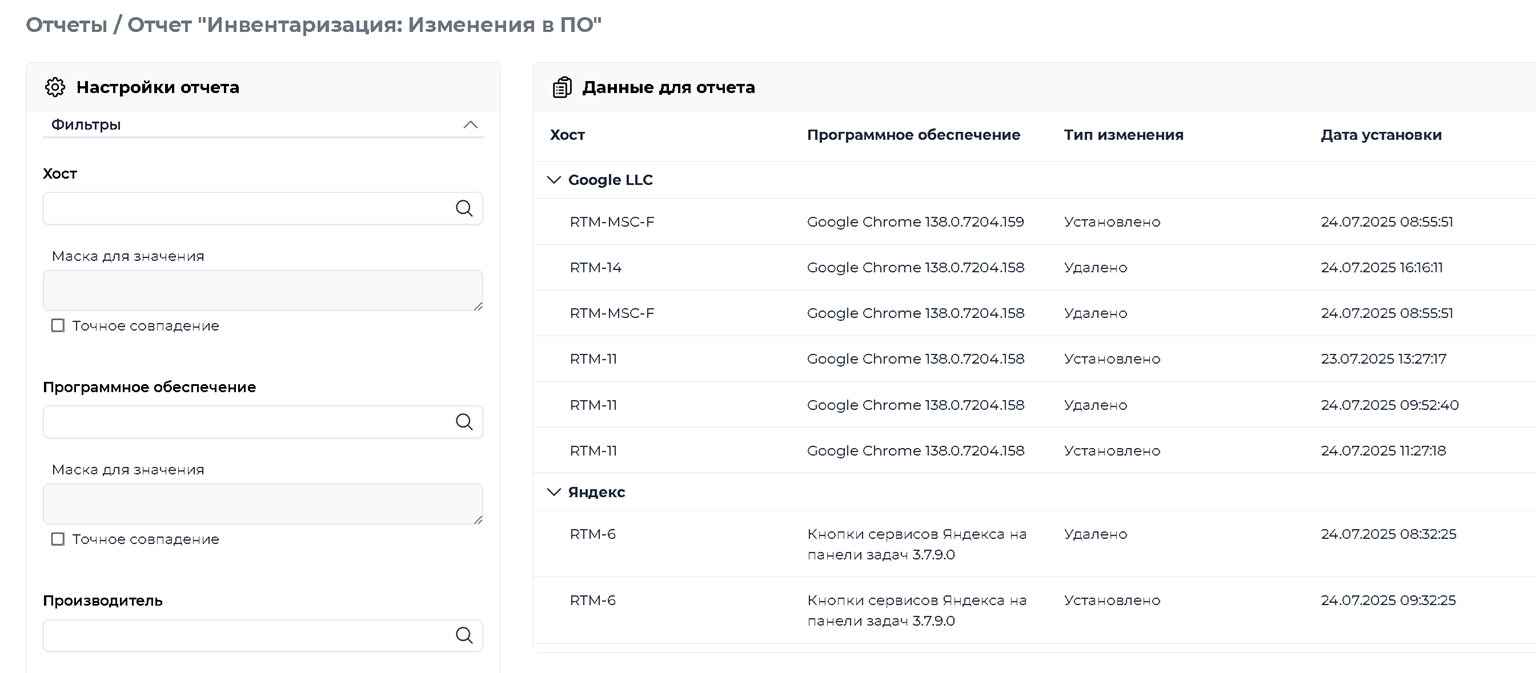This screenshot has height=673, width=1536.
Task: Tick Точное совпадение under the Хост mask
Action: (58, 326)
